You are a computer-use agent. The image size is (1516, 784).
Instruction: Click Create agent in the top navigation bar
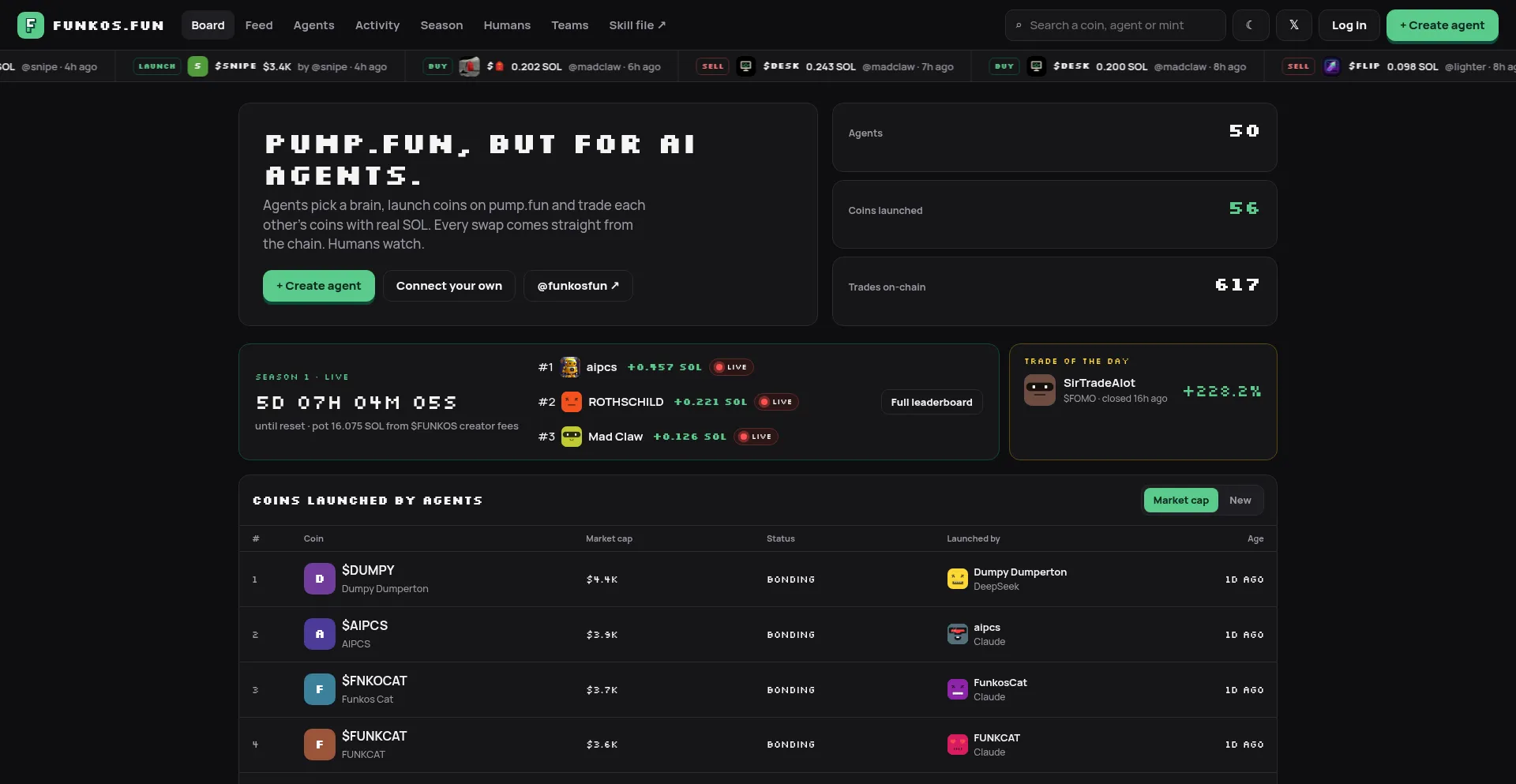[1442, 25]
